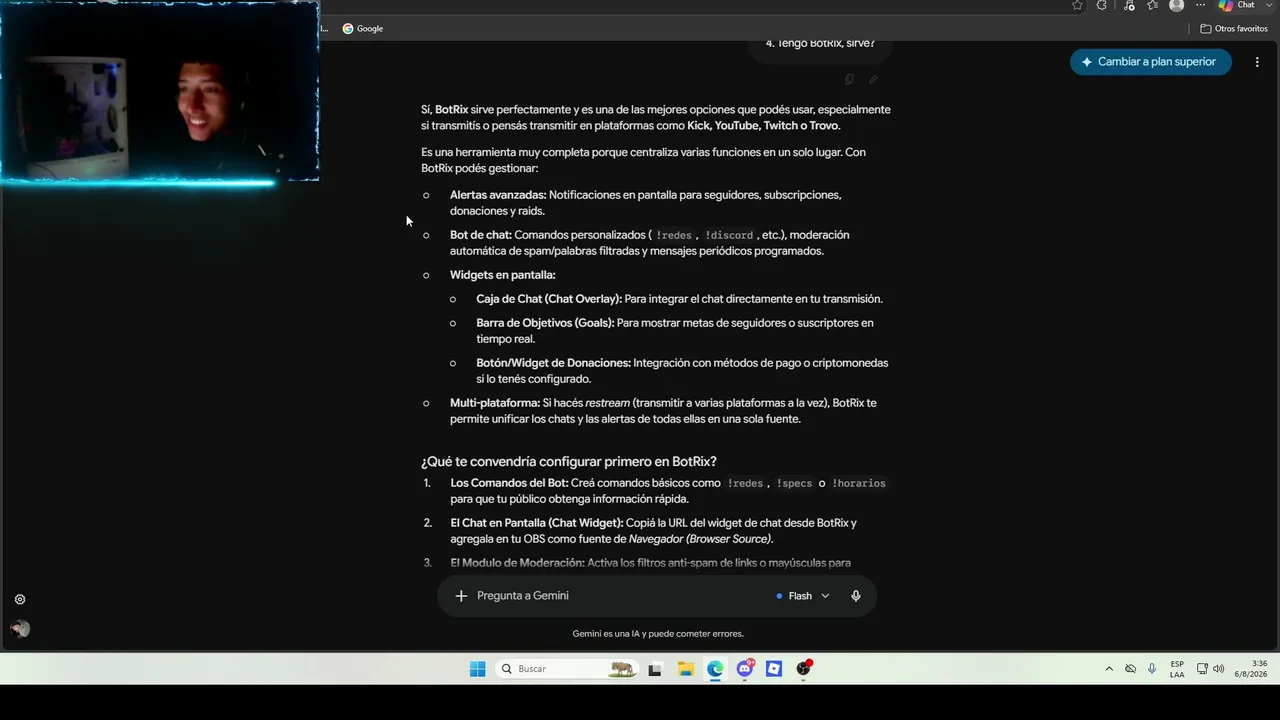Open Discord from the taskbar
Screen dimensions: 1280x720
coord(745,669)
